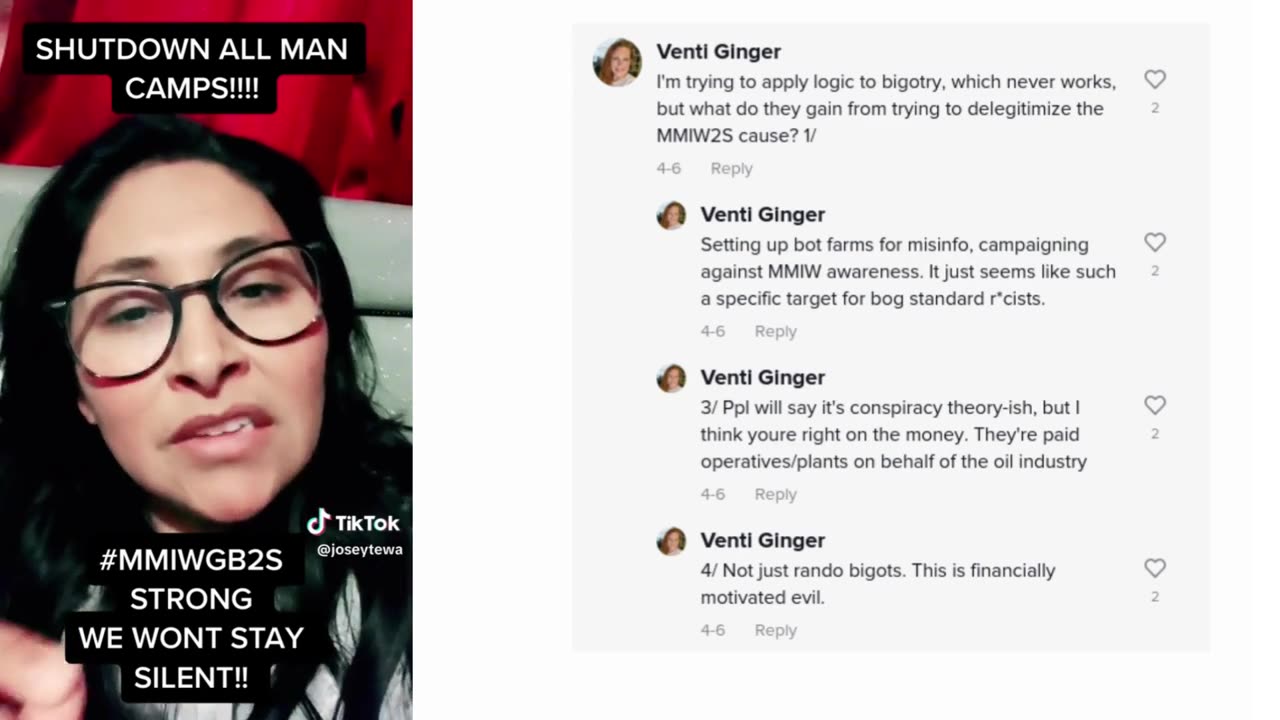Open Venti Ginger's large profile avatar
Screen dimensions: 1280x720
tap(617, 62)
